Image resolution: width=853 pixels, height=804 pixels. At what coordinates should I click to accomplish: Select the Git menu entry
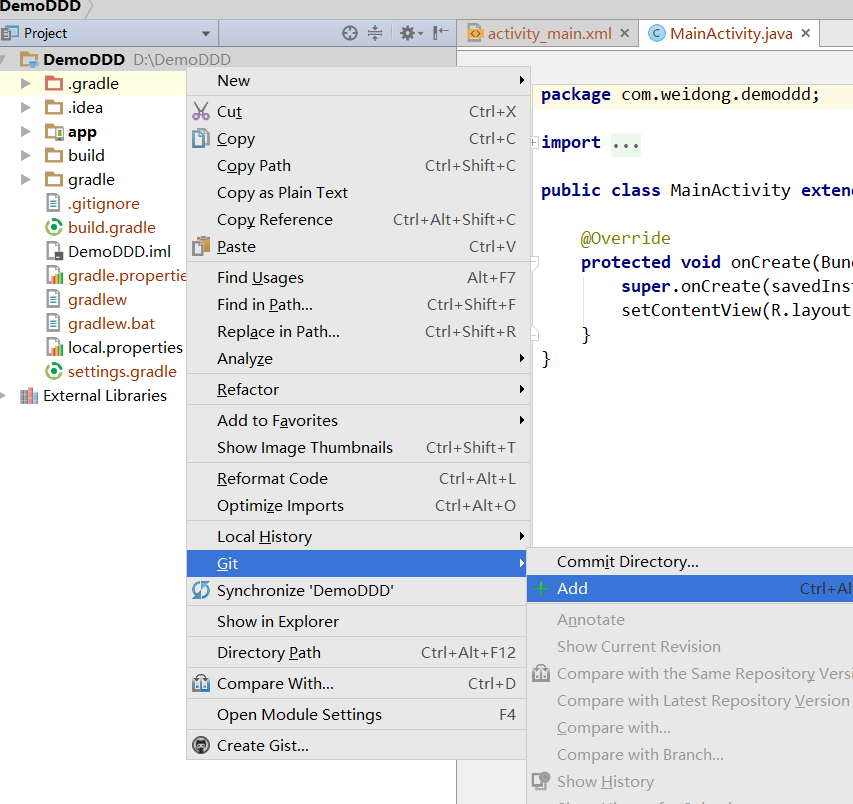(x=356, y=564)
